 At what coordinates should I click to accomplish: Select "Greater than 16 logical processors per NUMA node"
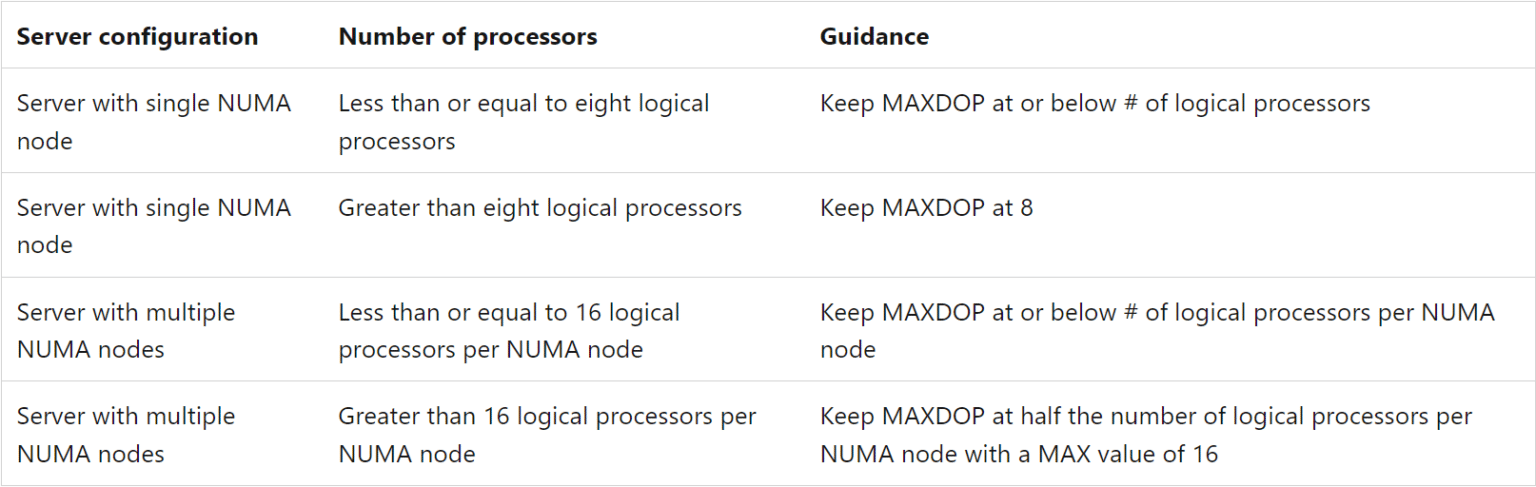(547, 435)
